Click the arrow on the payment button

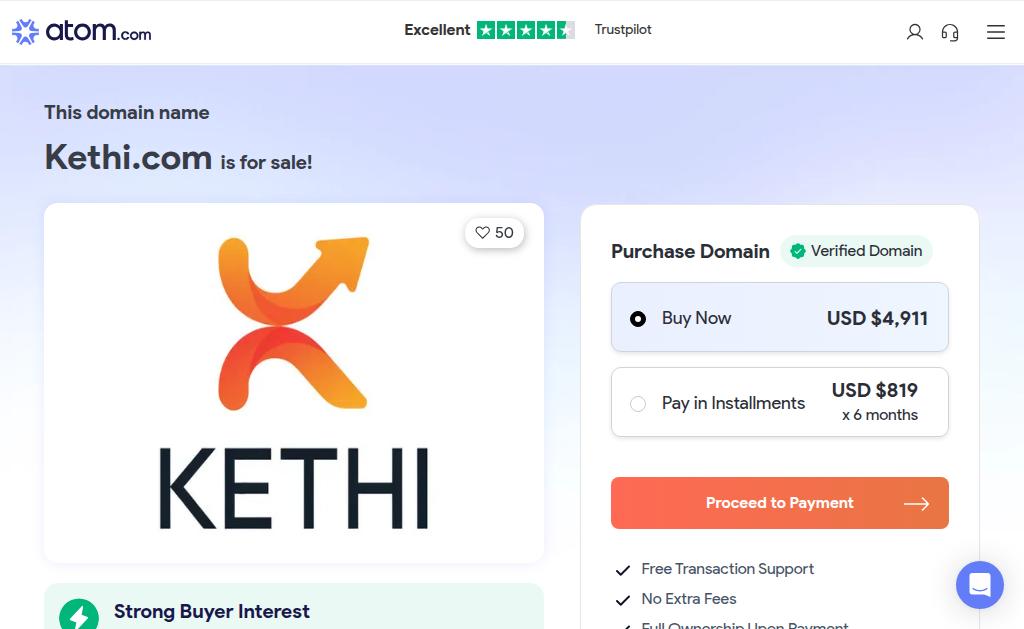916,504
